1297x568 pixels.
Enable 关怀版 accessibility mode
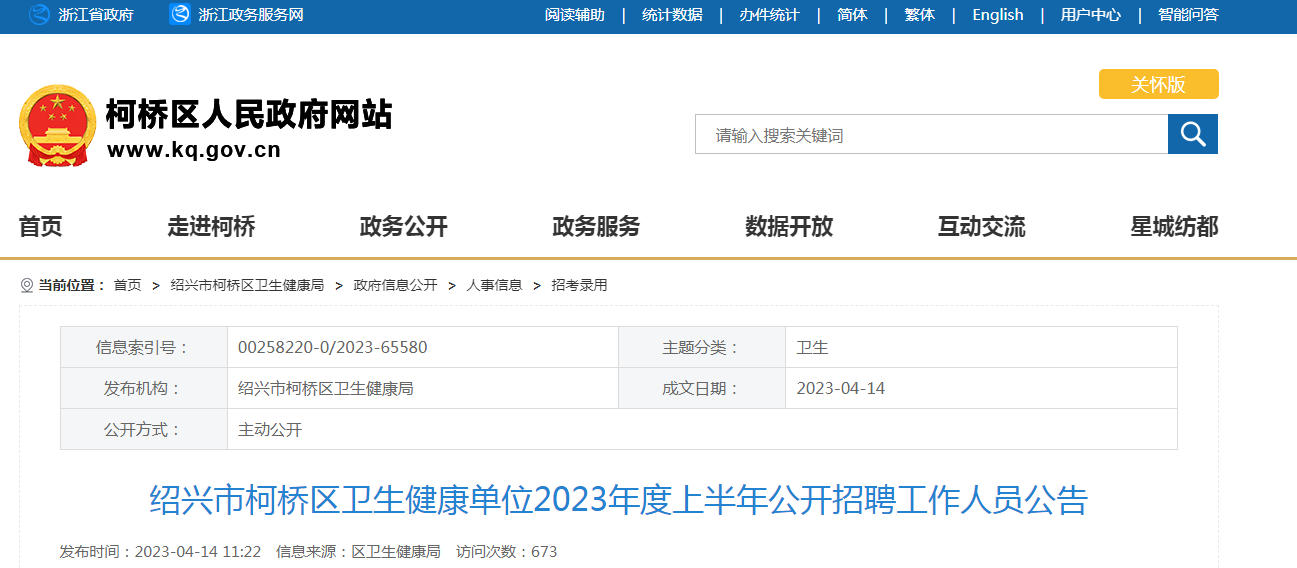click(x=1158, y=85)
